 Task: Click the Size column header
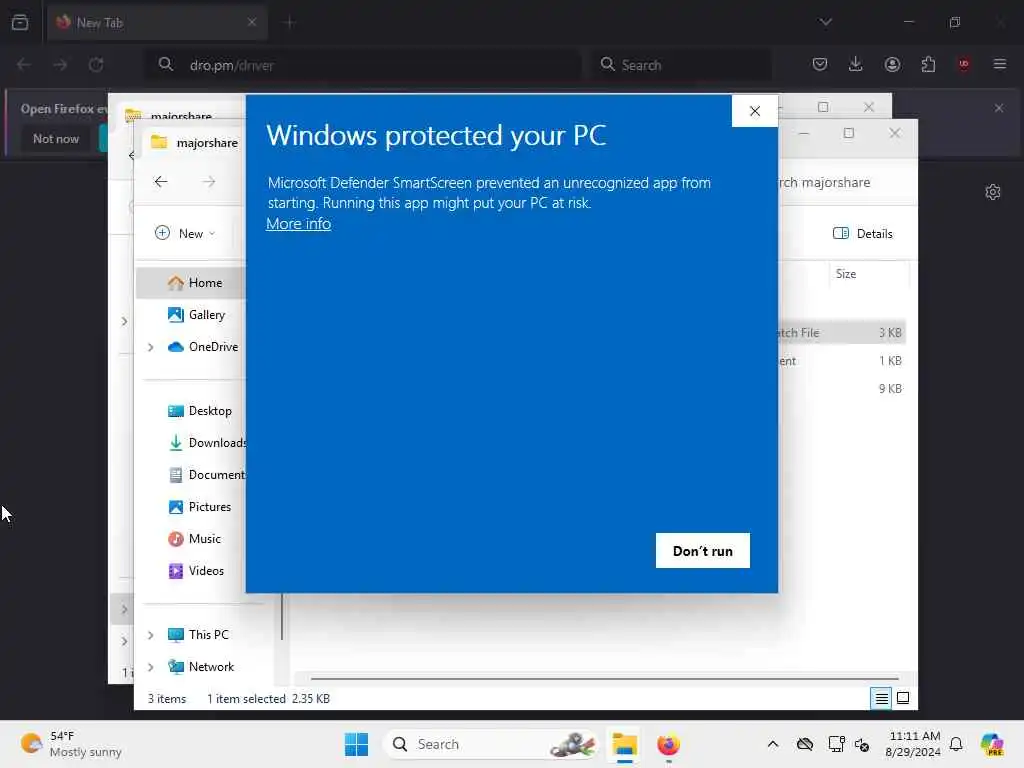pos(869,274)
